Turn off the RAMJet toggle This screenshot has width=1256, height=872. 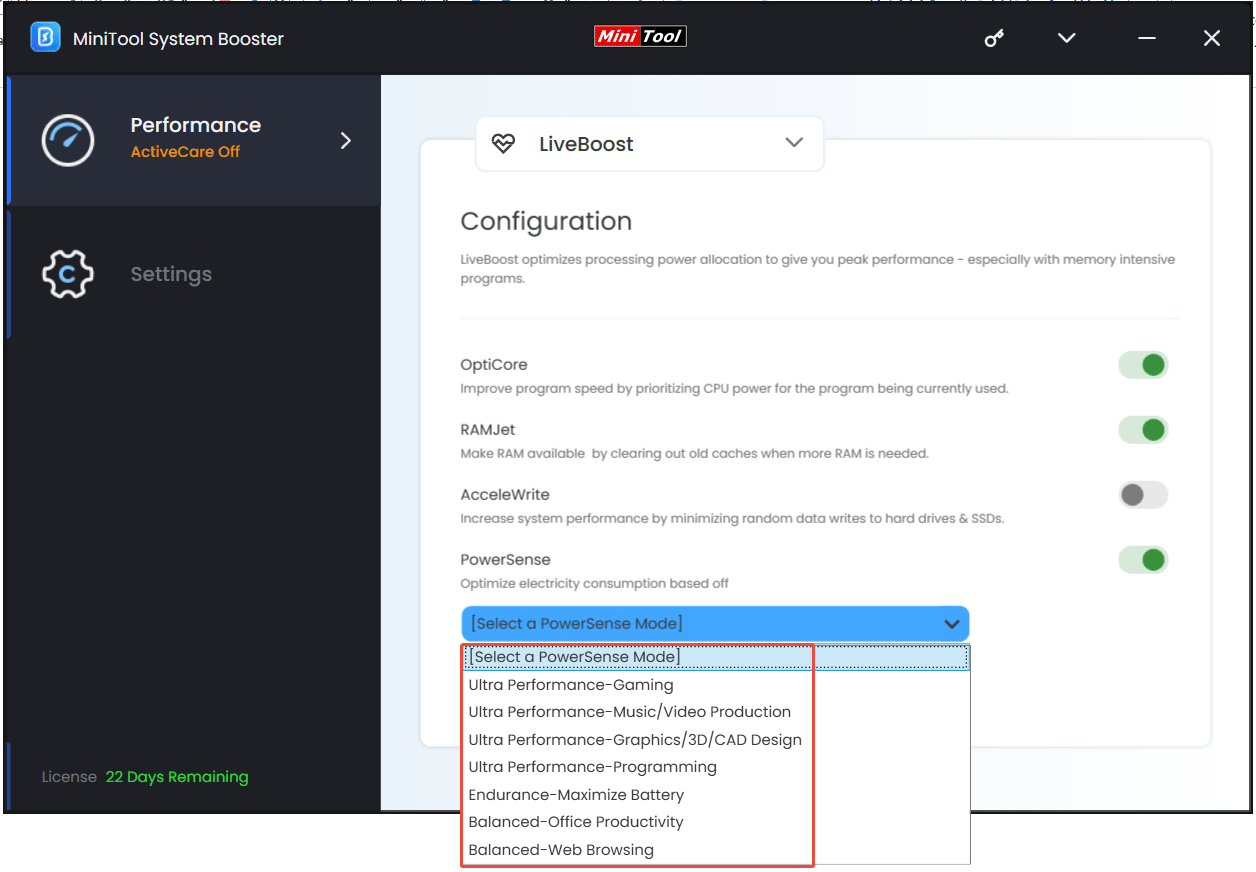1143,430
